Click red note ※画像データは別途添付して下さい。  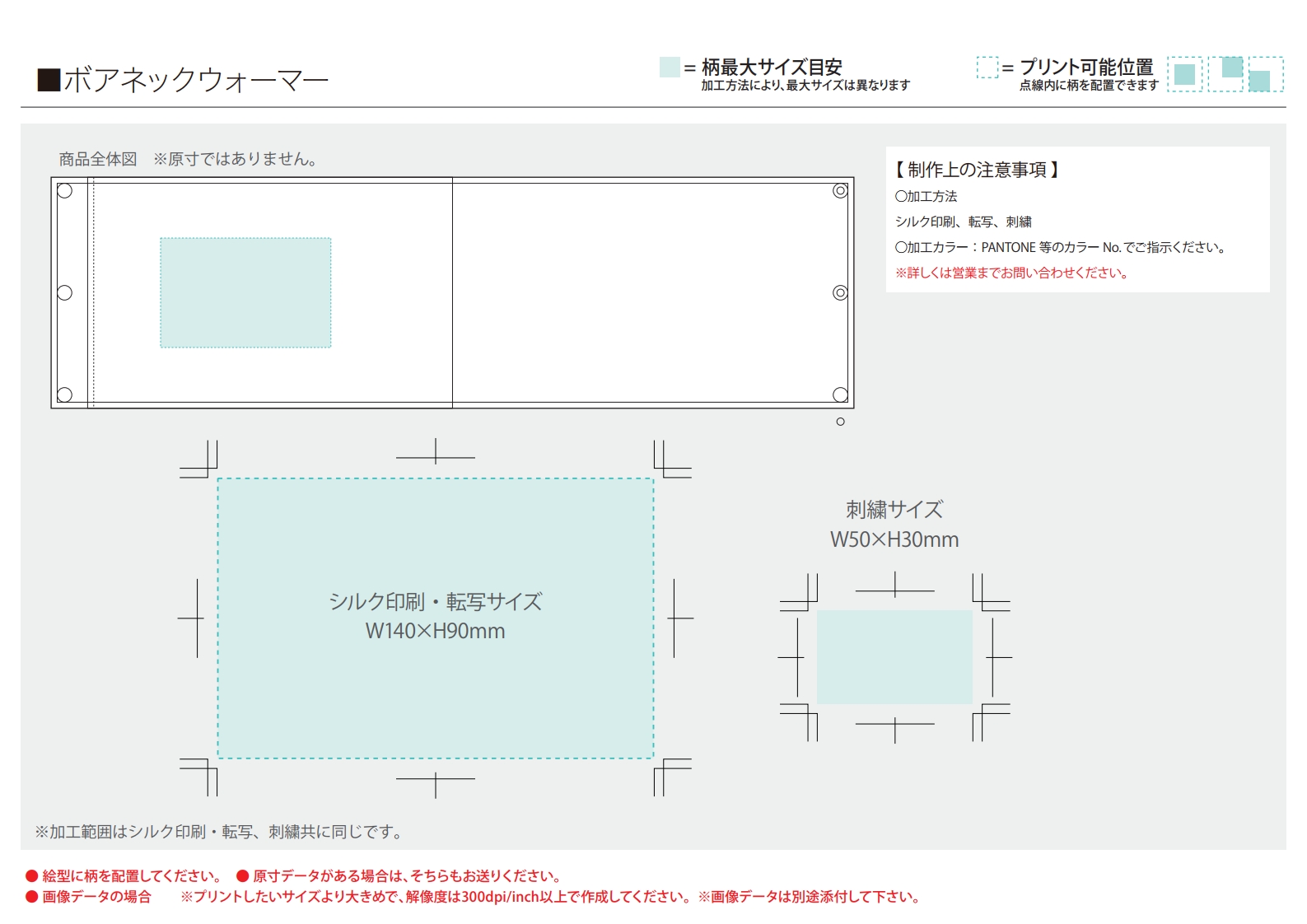(x=810, y=897)
